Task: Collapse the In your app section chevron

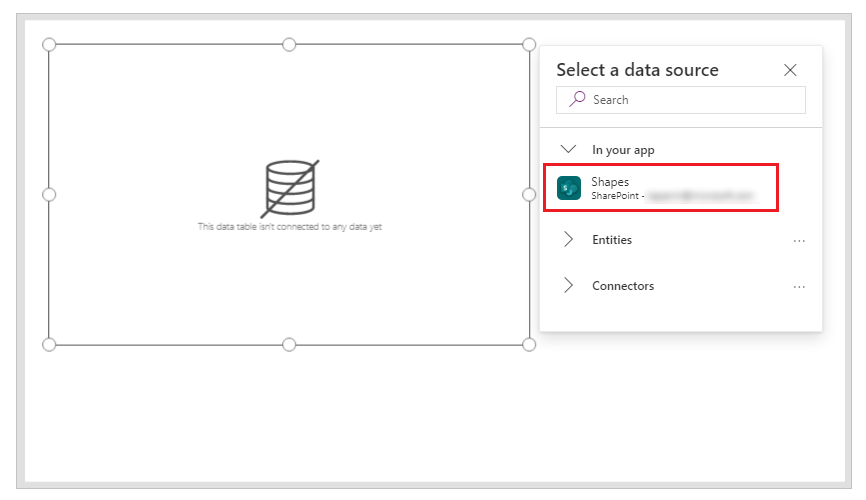Action: point(569,149)
